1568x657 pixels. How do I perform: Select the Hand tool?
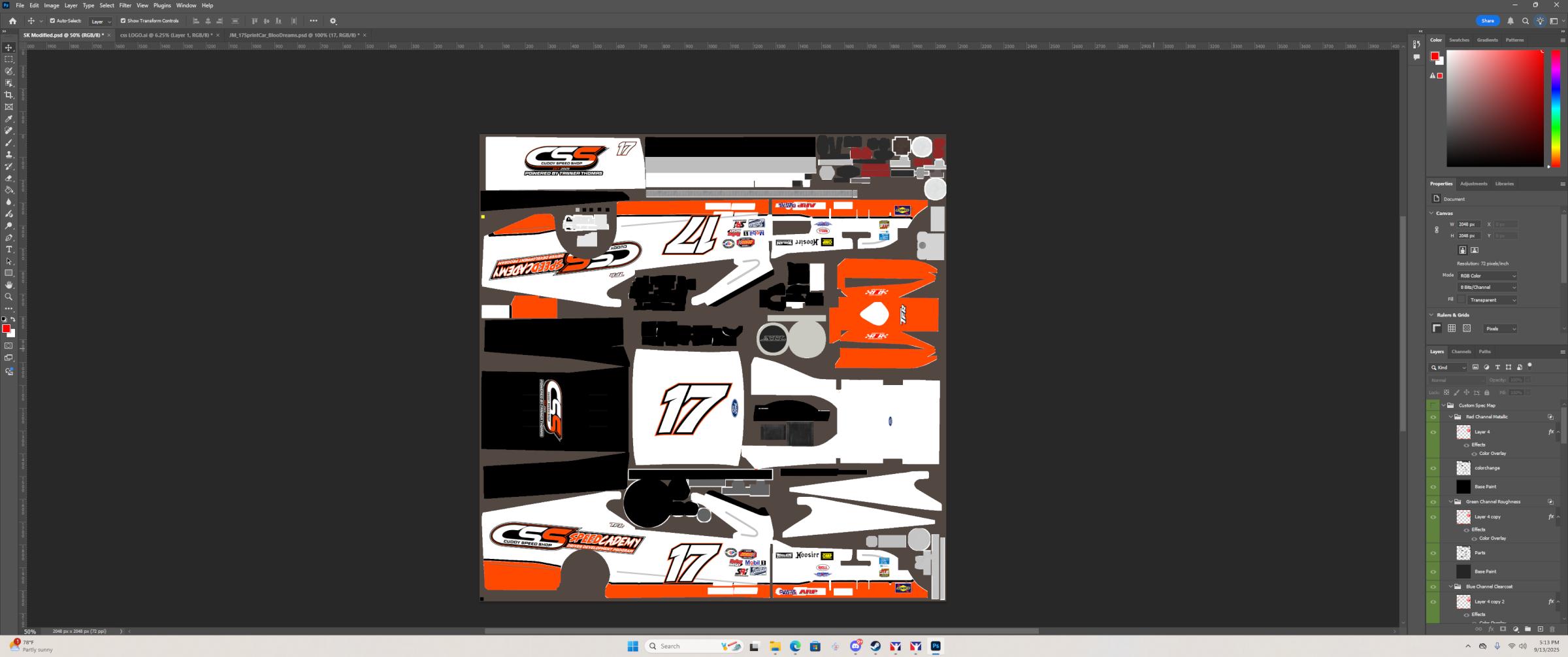click(9, 284)
